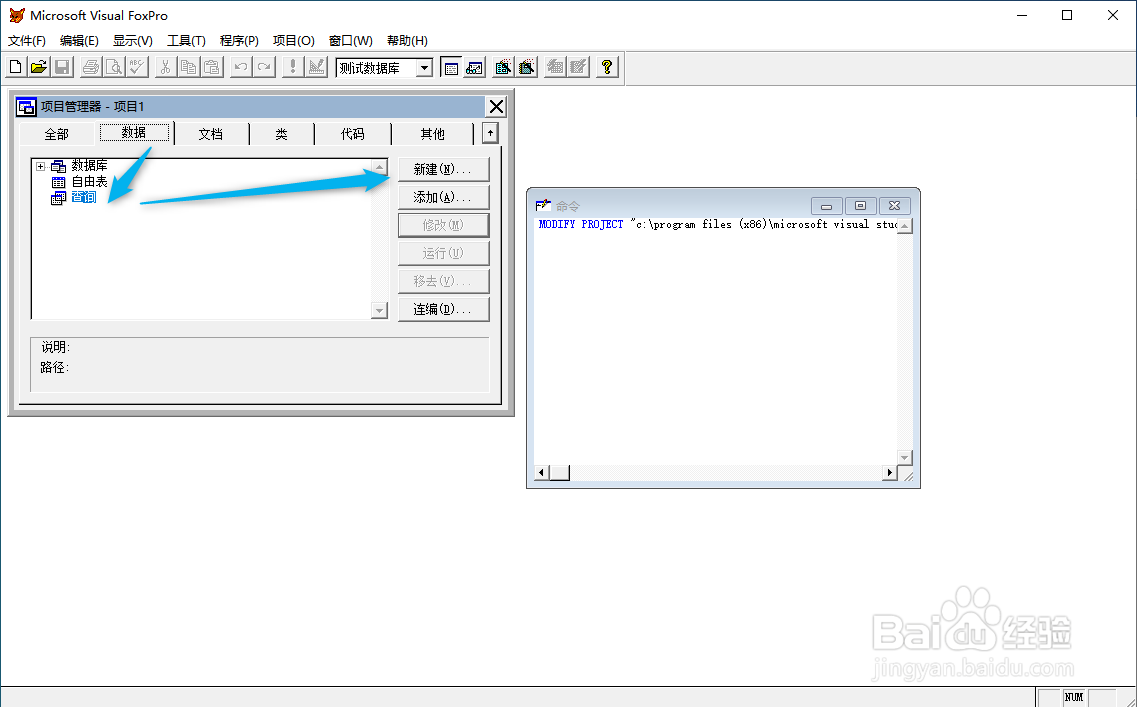Click the 新建(N)... button

coord(443,170)
